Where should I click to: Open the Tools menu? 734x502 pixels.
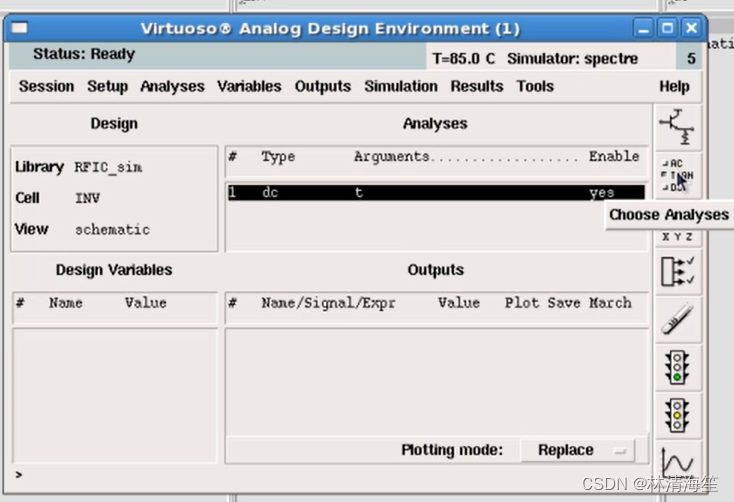535,87
